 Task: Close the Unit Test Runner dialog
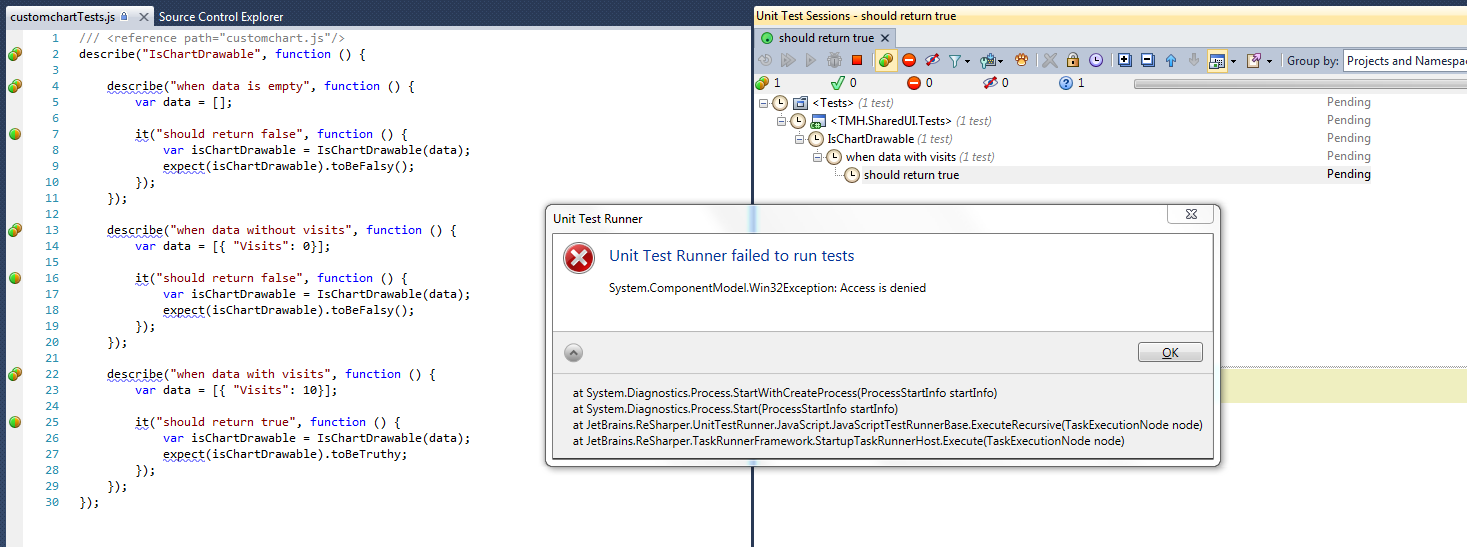tap(1192, 215)
